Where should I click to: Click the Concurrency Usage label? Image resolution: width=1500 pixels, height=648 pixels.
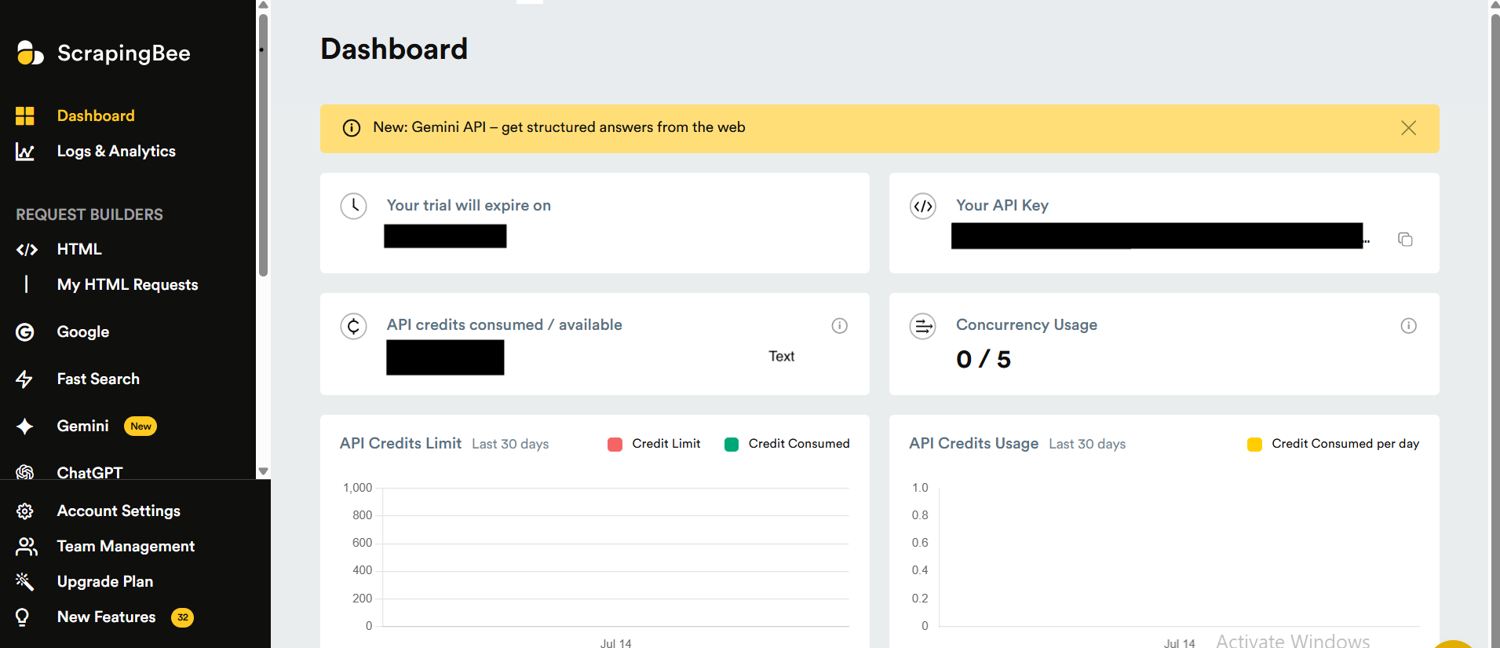(1027, 326)
